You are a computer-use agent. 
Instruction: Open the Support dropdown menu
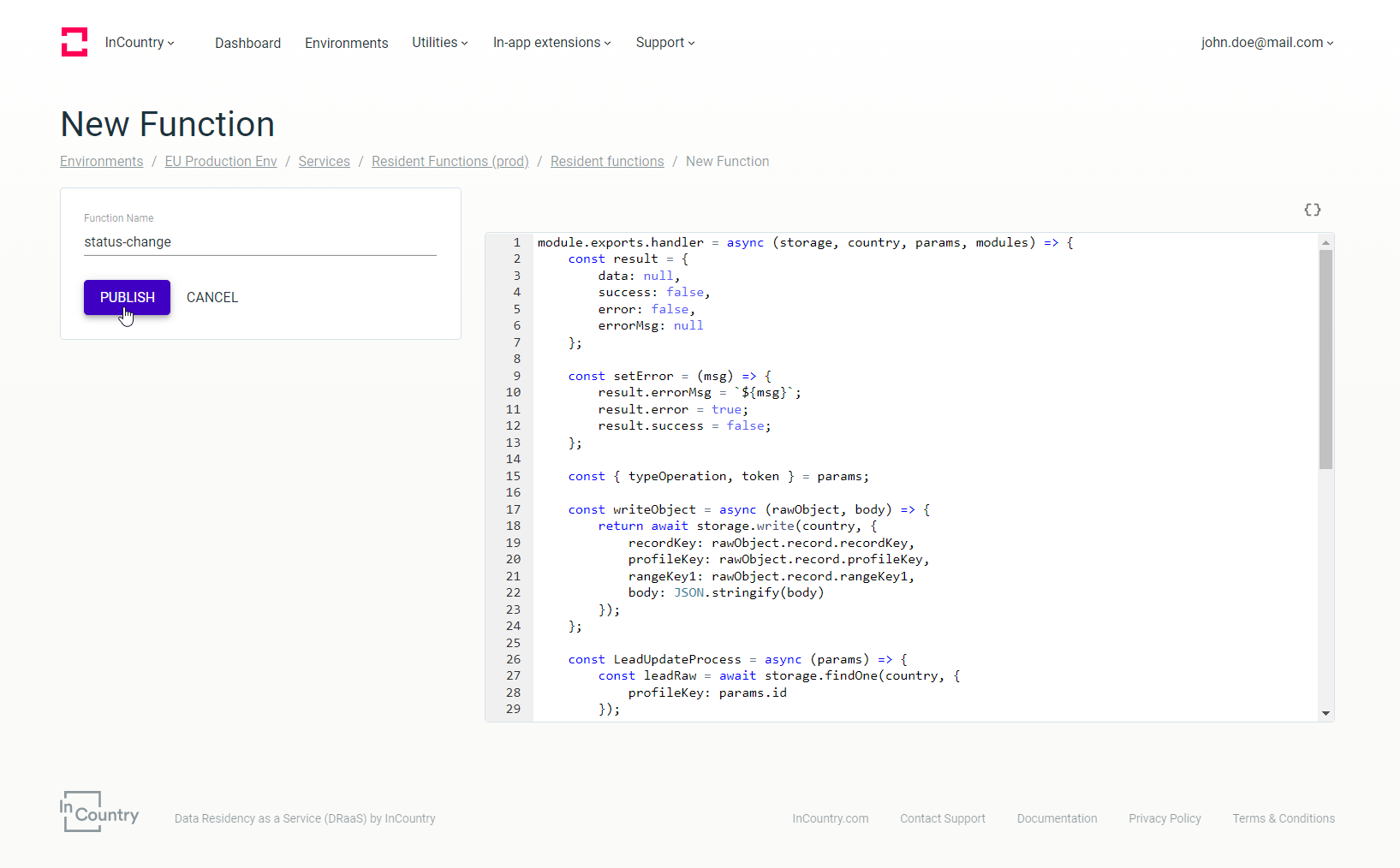664,43
